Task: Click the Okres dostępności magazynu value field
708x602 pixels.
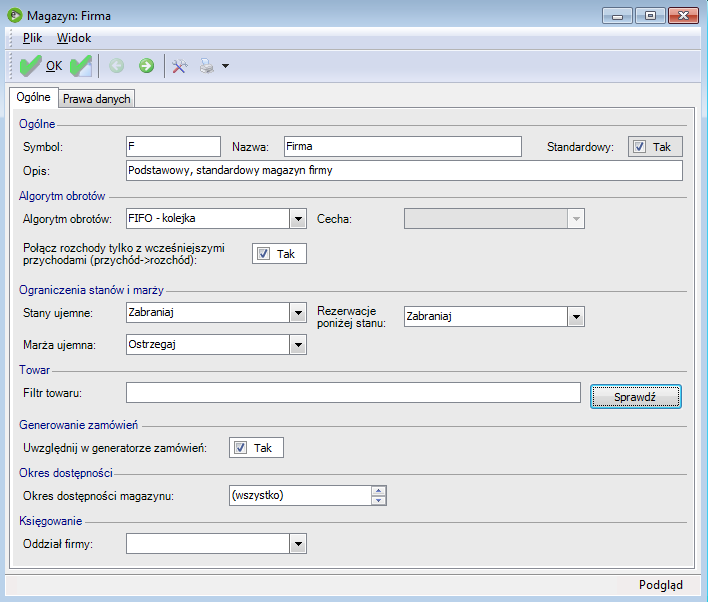Action: tap(300, 496)
